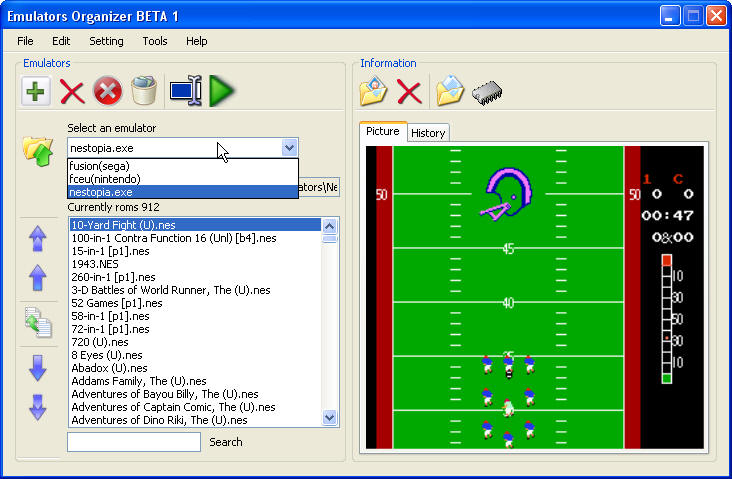Select 100-in-1 Contra Function 16 rom
The width and height of the screenshot is (732, 479).
coord(195,238)
